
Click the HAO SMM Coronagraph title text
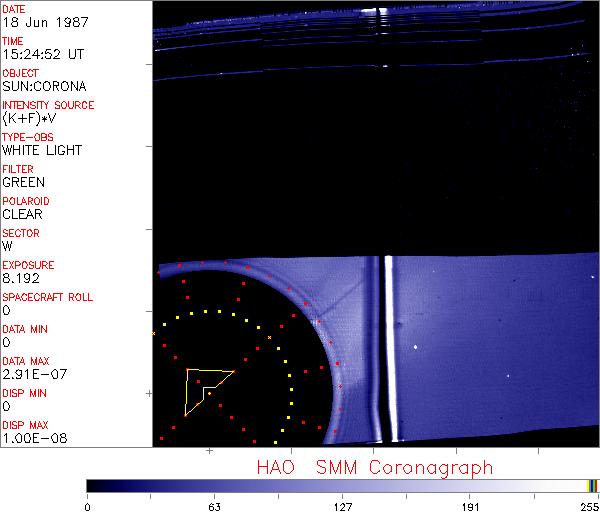pos(374,467)
